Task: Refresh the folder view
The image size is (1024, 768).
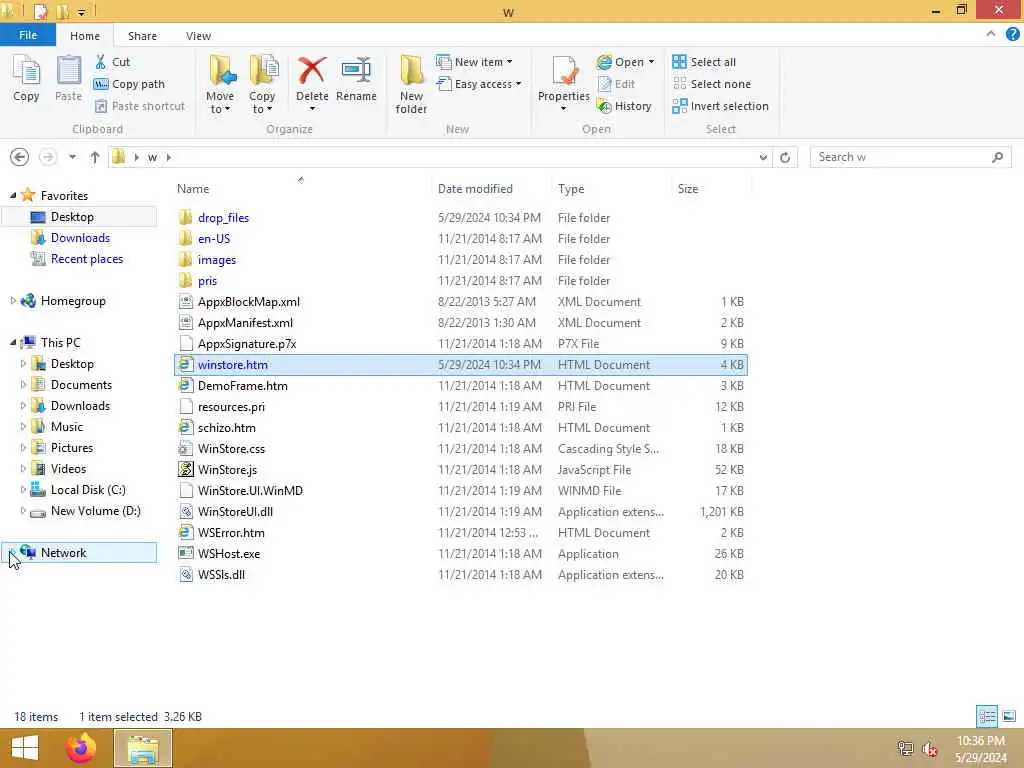Action: pyautogui.click(x=785, y=157)
